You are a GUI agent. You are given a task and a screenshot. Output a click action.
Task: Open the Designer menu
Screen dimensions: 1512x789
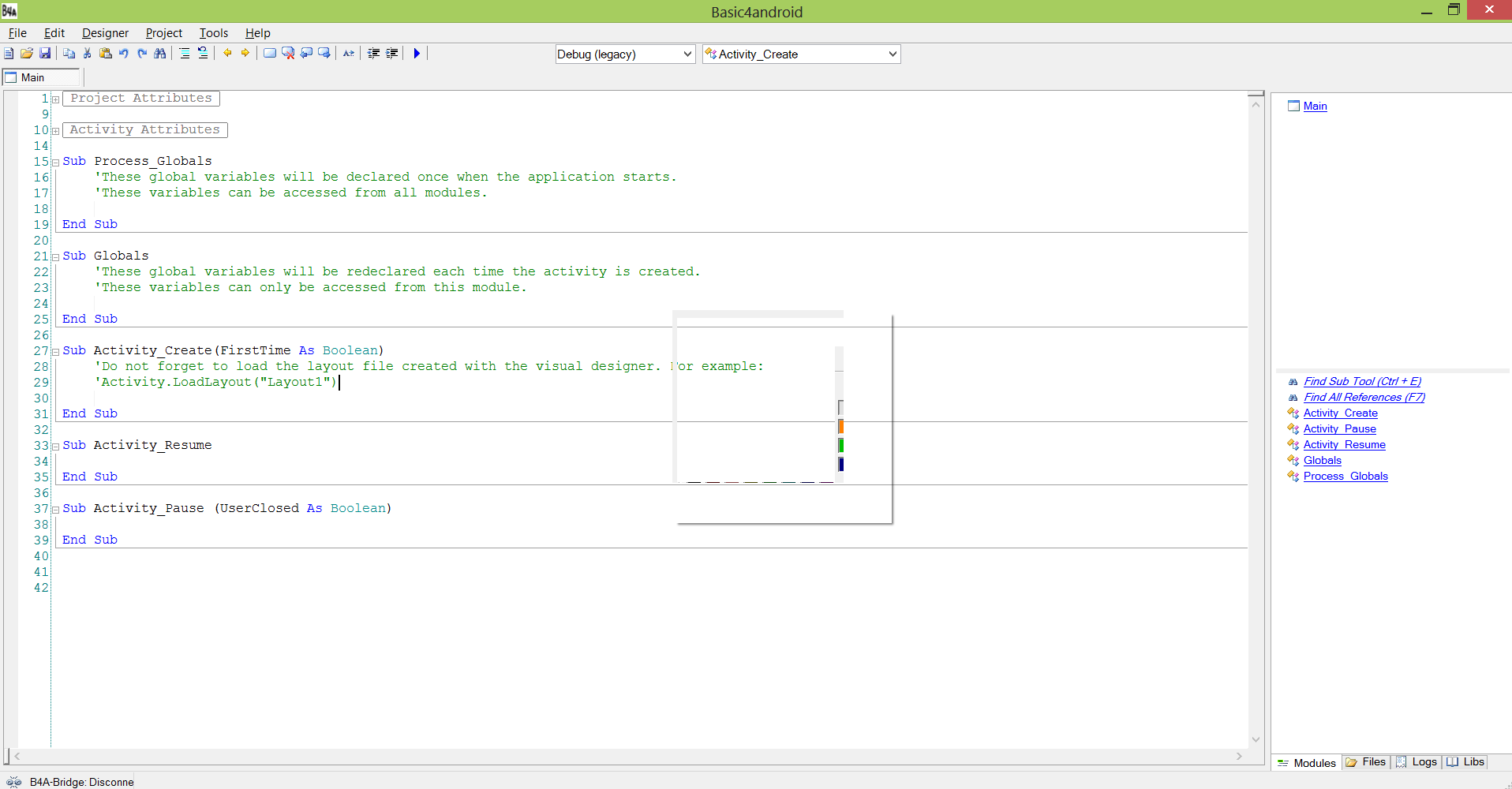[x=105, y=33]
